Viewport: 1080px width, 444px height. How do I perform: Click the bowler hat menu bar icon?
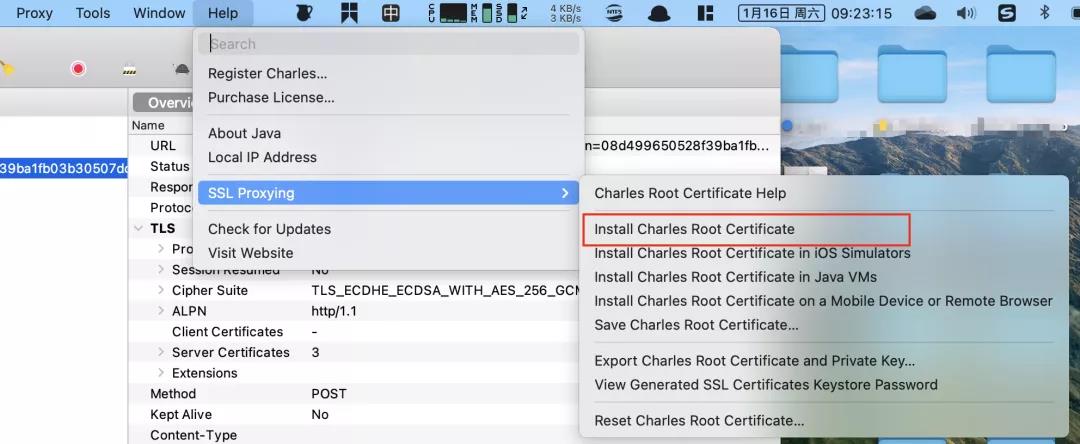[659, 12]
